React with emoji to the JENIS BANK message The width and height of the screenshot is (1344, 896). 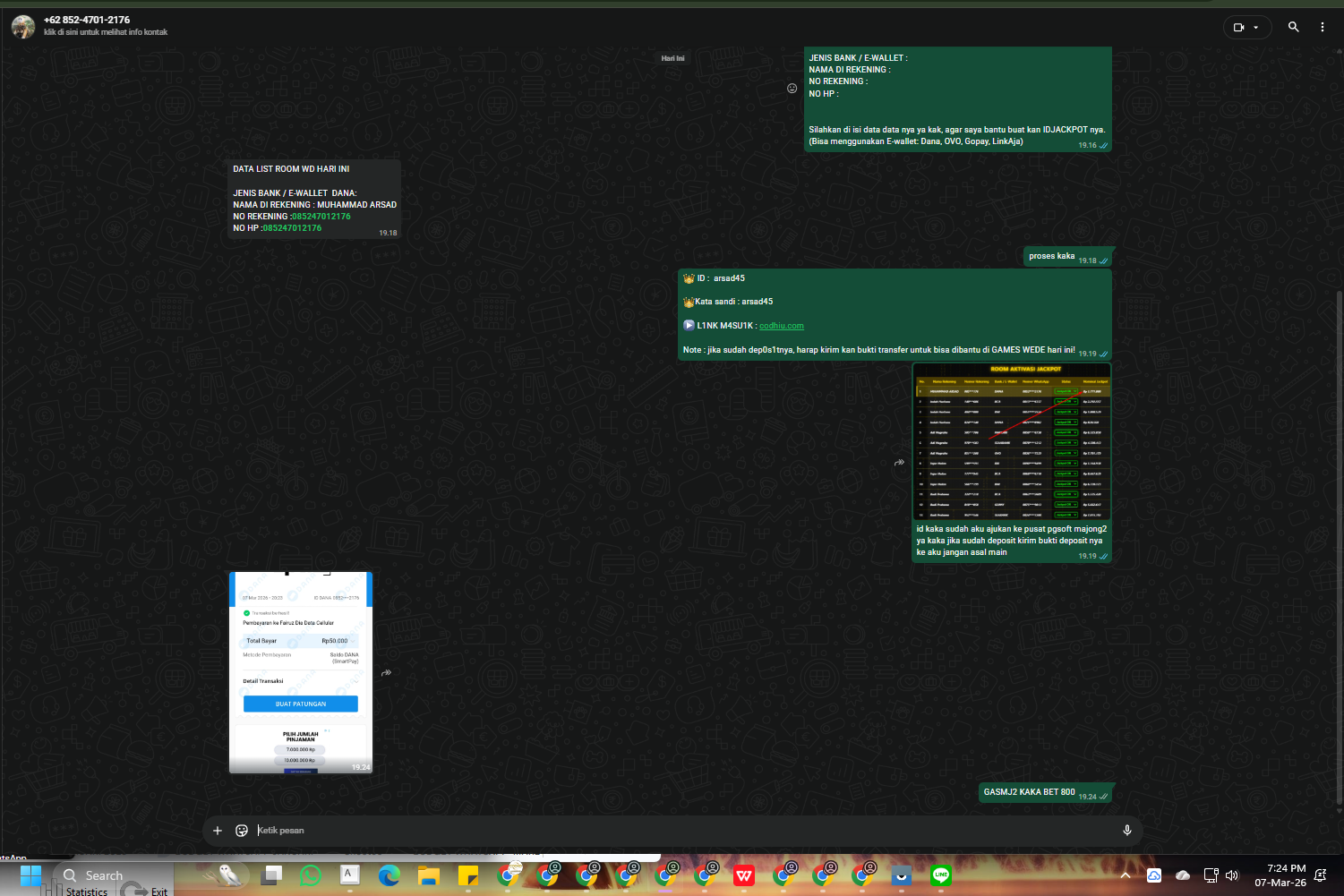(x=792, y=88)
